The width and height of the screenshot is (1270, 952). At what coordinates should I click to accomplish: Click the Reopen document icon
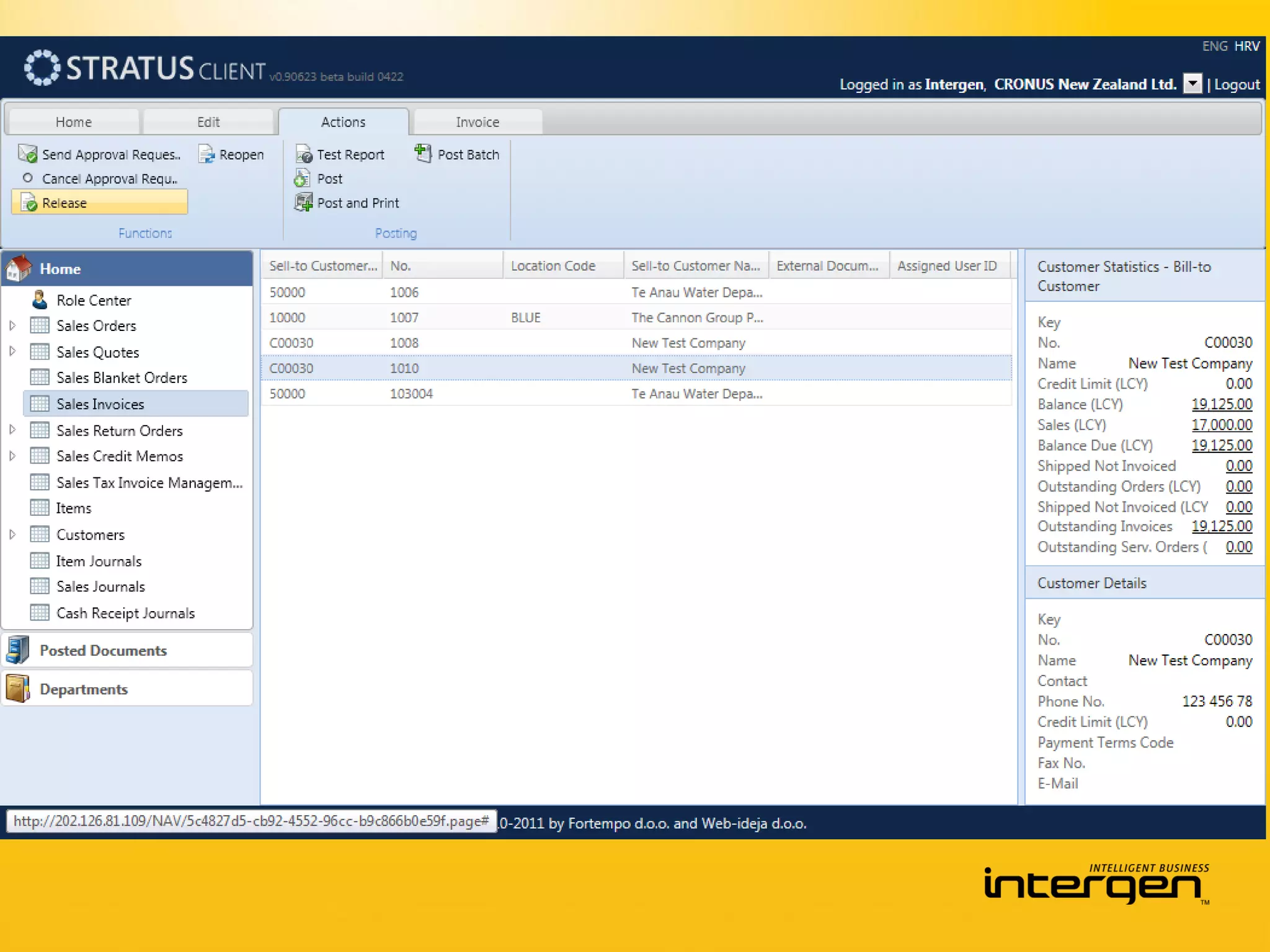pos(206,154)
